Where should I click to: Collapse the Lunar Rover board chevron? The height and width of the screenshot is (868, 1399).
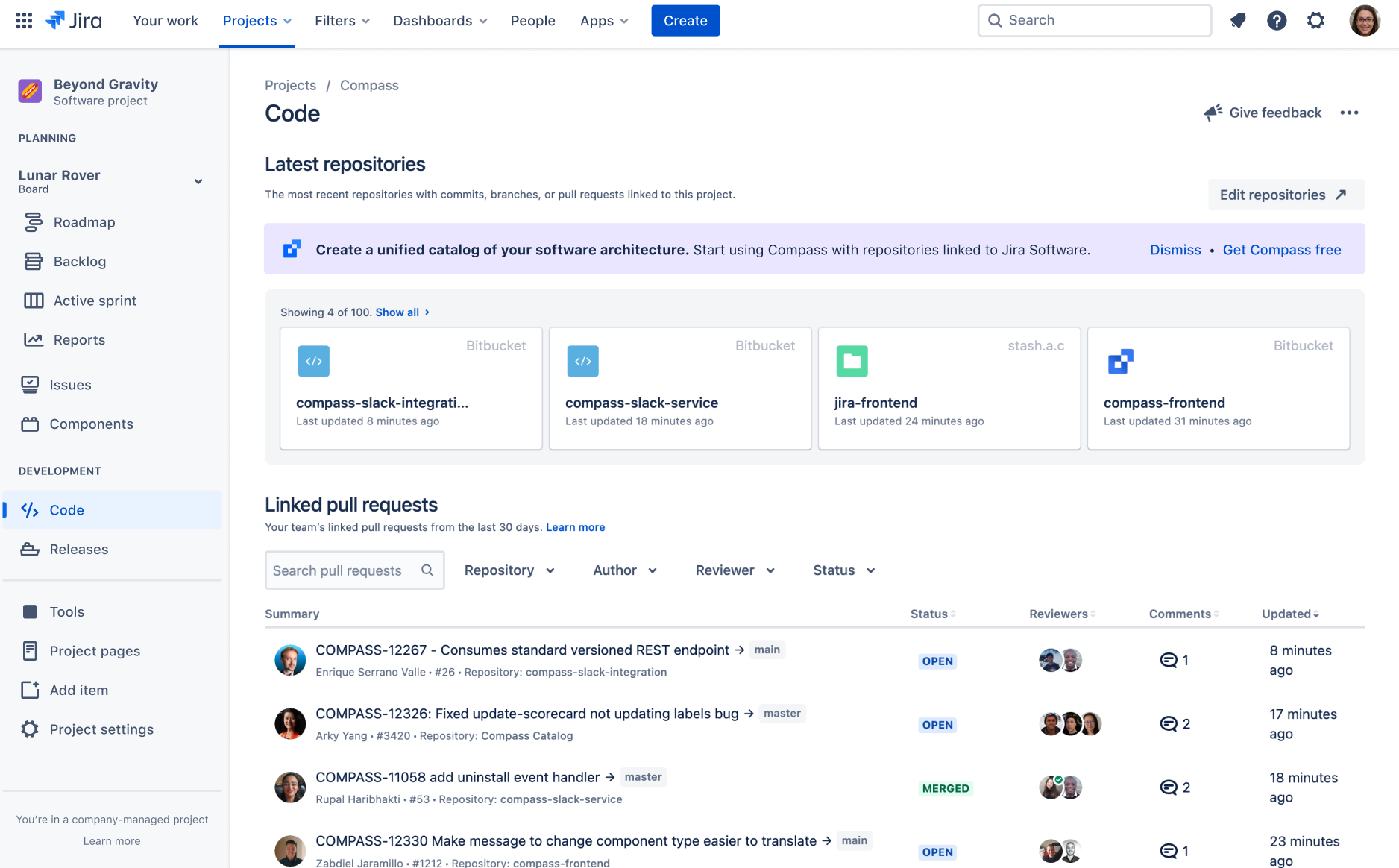pos(198,181)
